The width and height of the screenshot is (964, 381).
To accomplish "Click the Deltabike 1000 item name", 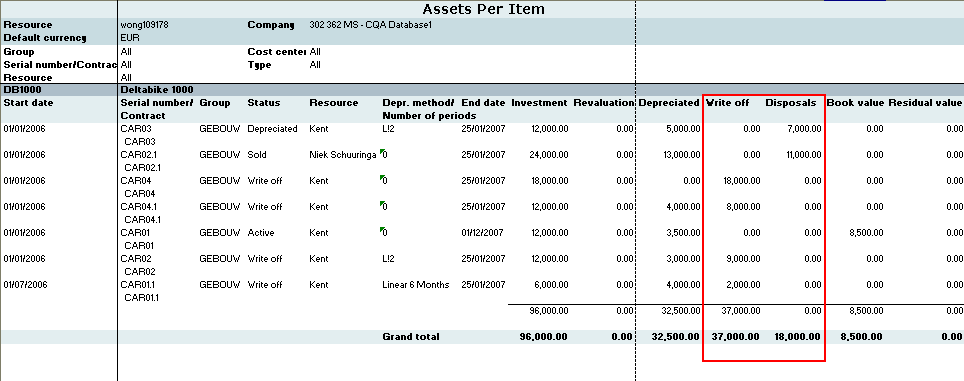I will click(x=157, y=90).
